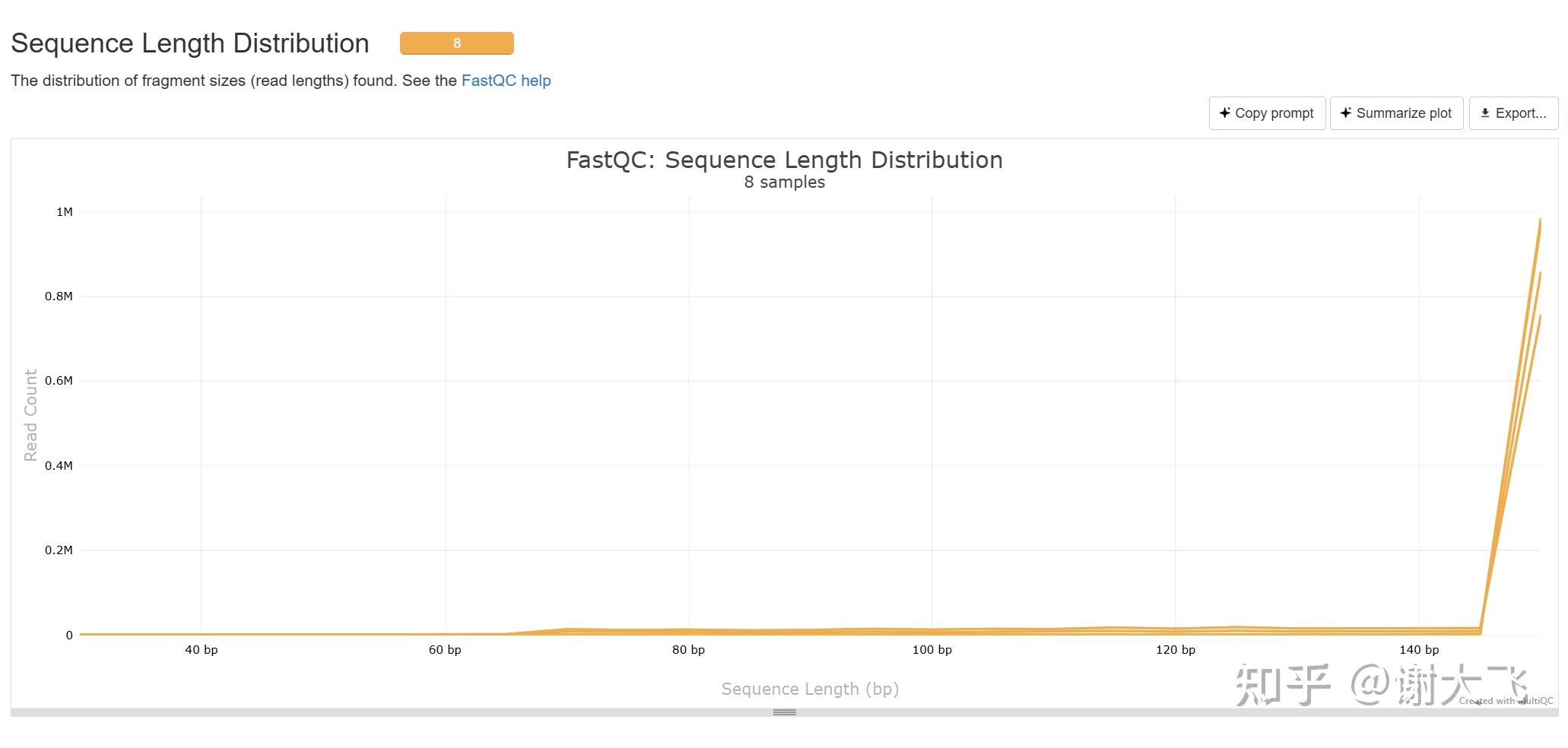
Task: Select the Sequence Length Distribution section heading
Action: (x=190, y=43)
